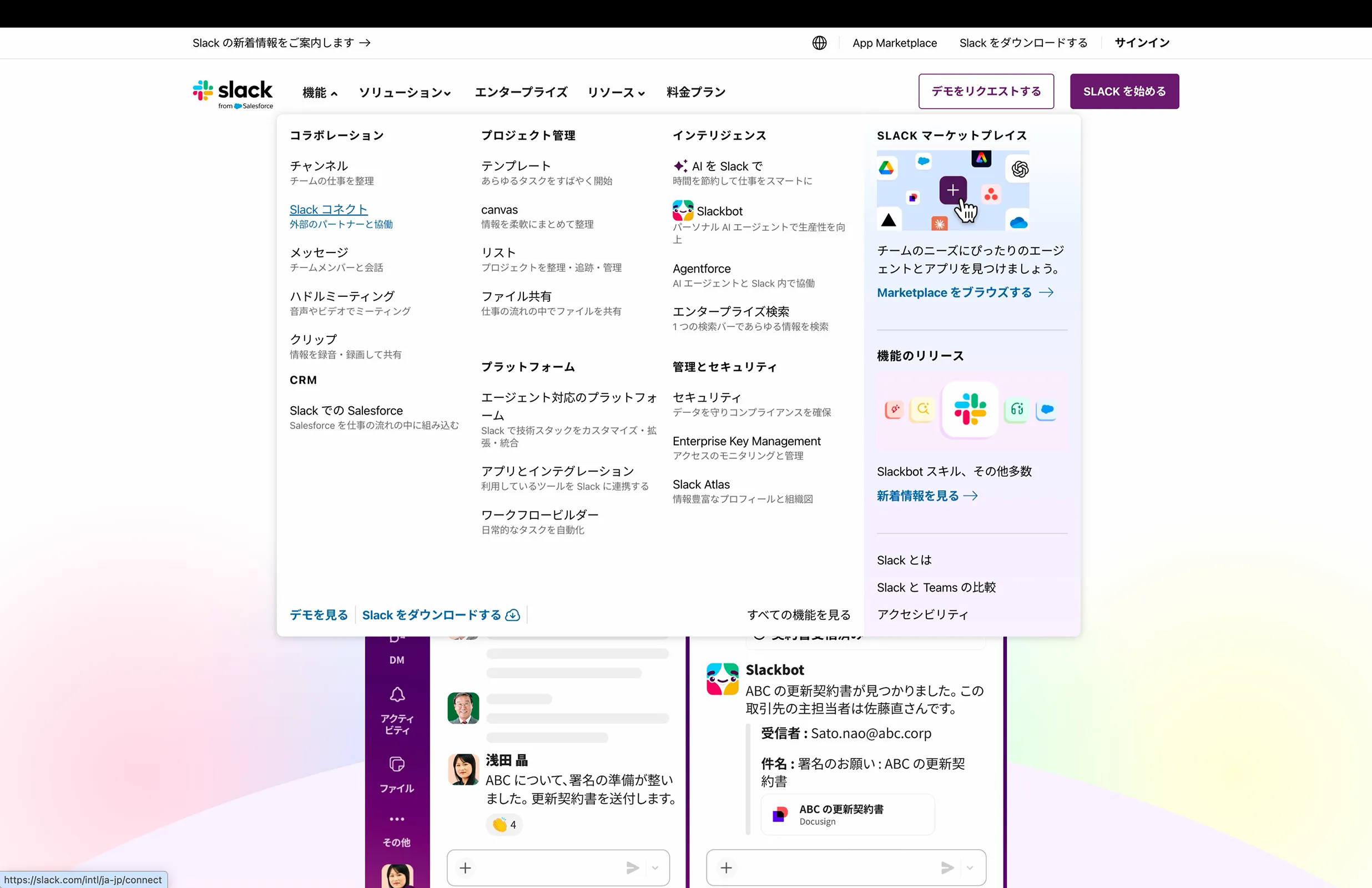Image resolution: width=1372 pixels, height=888 pixels.
Task: Open send options chevron in right composer
Action: pyautogui.click(x=970, y=867)
